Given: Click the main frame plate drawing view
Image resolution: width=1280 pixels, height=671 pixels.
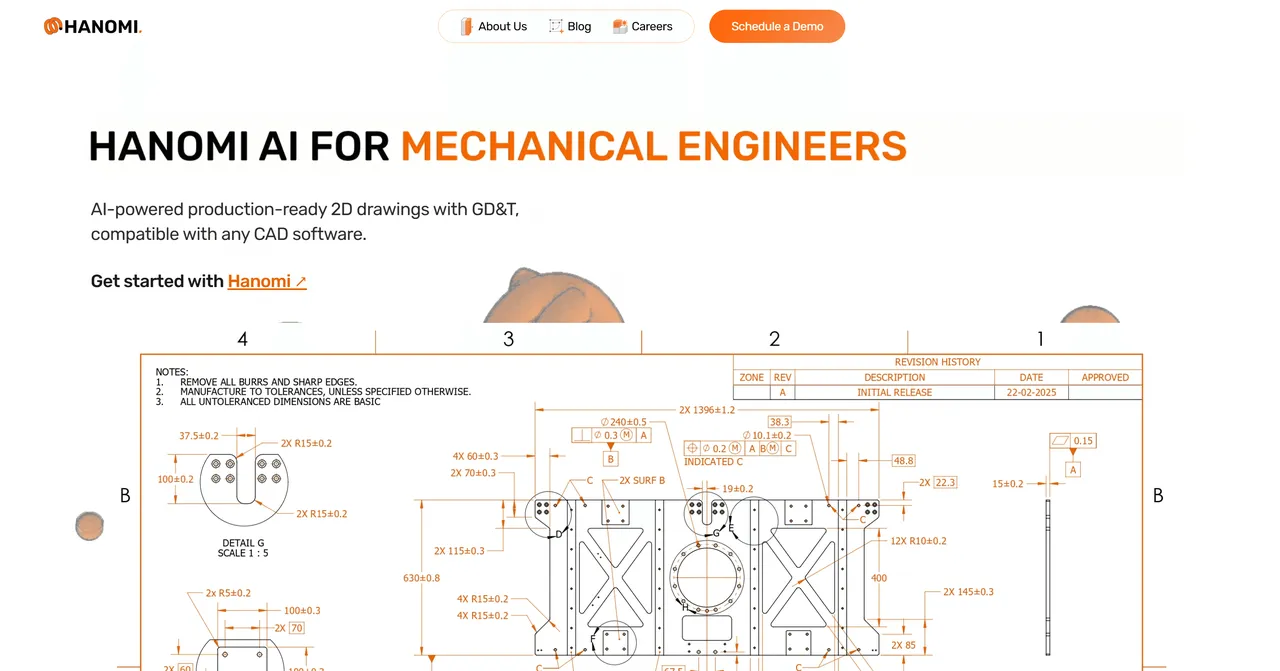Looking at the screenshot, I should point(707,578).
